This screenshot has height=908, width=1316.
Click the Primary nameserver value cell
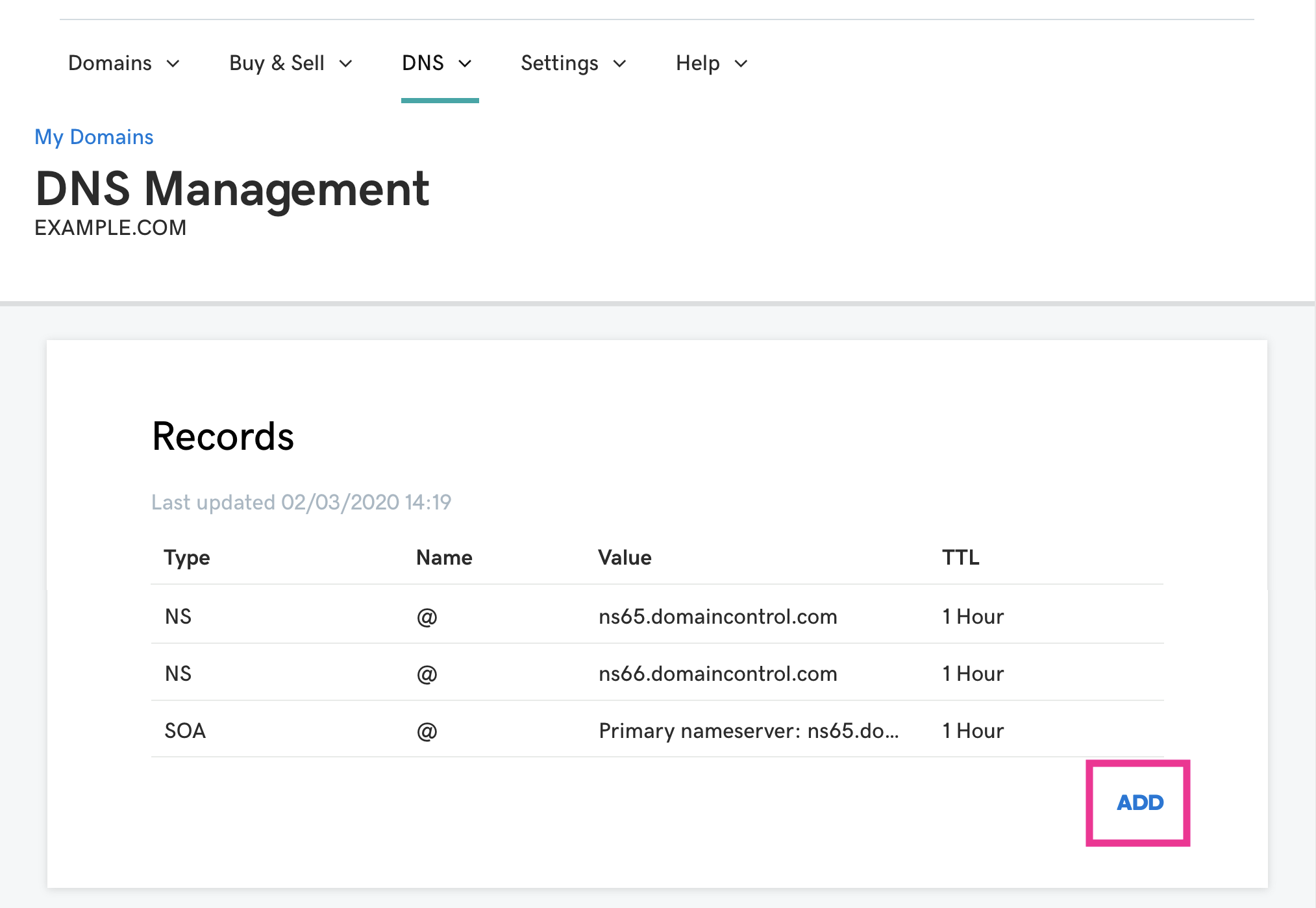click(749, 731)
